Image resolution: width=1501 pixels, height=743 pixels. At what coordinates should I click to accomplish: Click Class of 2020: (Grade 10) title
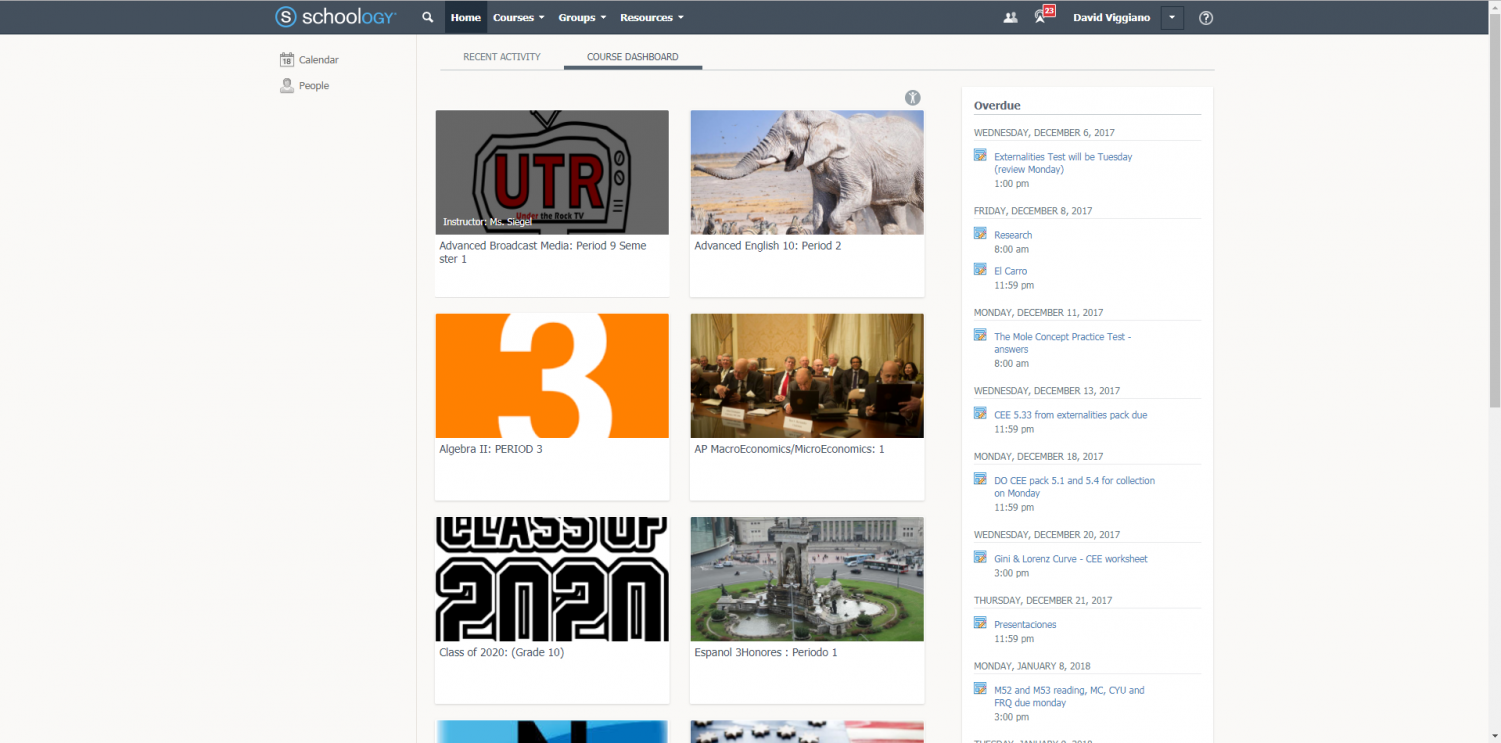[502, 653]
